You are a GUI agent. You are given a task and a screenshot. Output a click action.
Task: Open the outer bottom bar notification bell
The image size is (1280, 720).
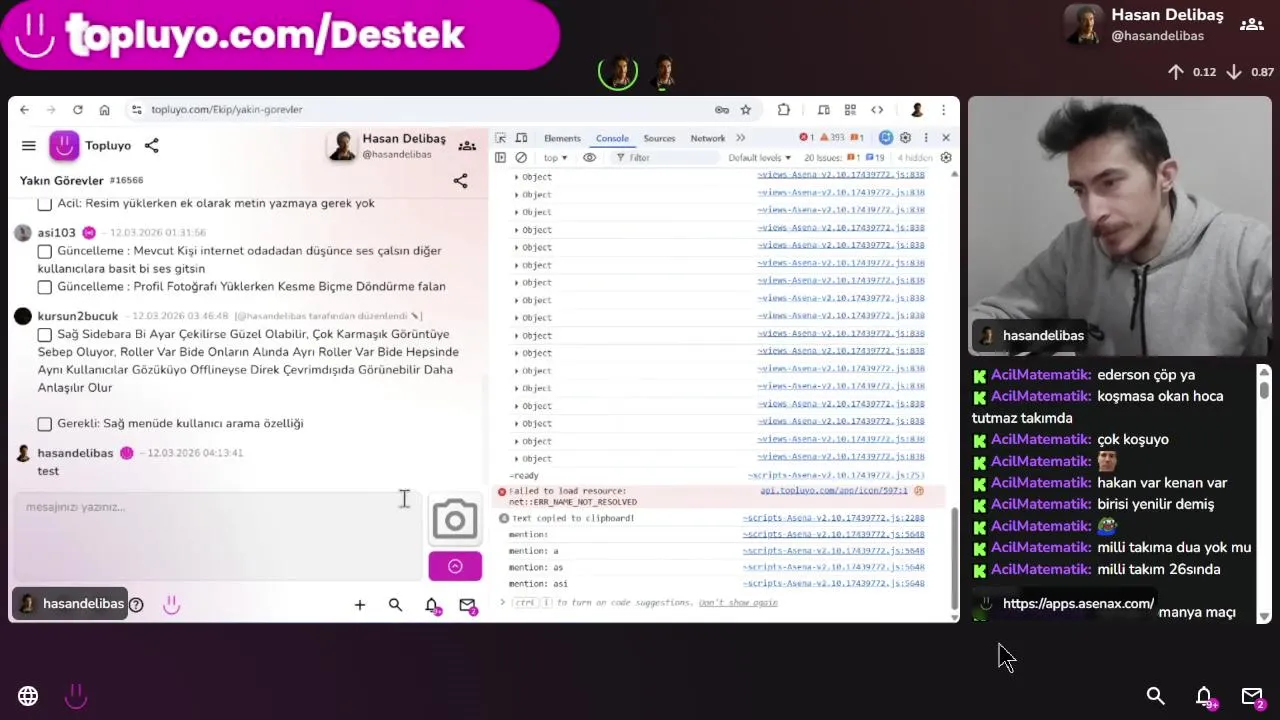(x=1204, y=696)
